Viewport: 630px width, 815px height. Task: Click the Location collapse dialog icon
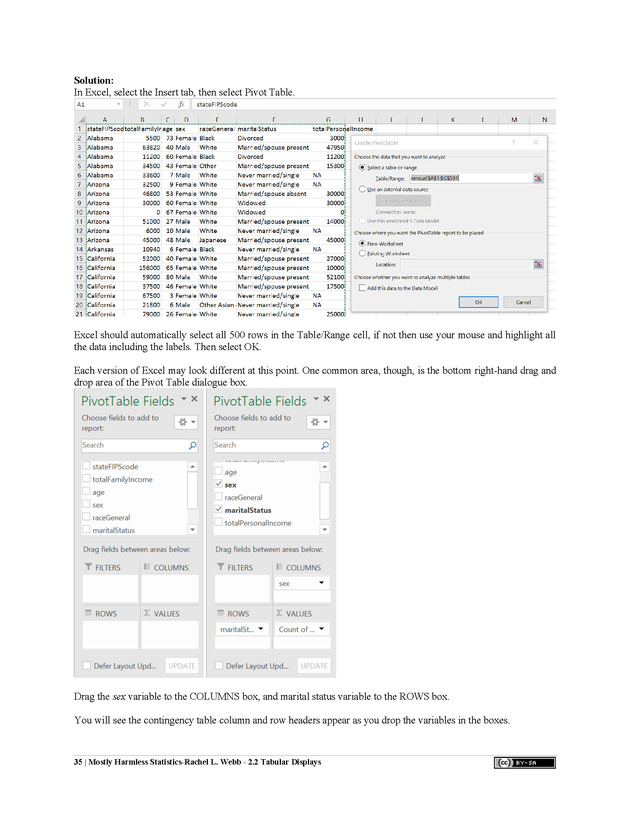tap(538, 265)
